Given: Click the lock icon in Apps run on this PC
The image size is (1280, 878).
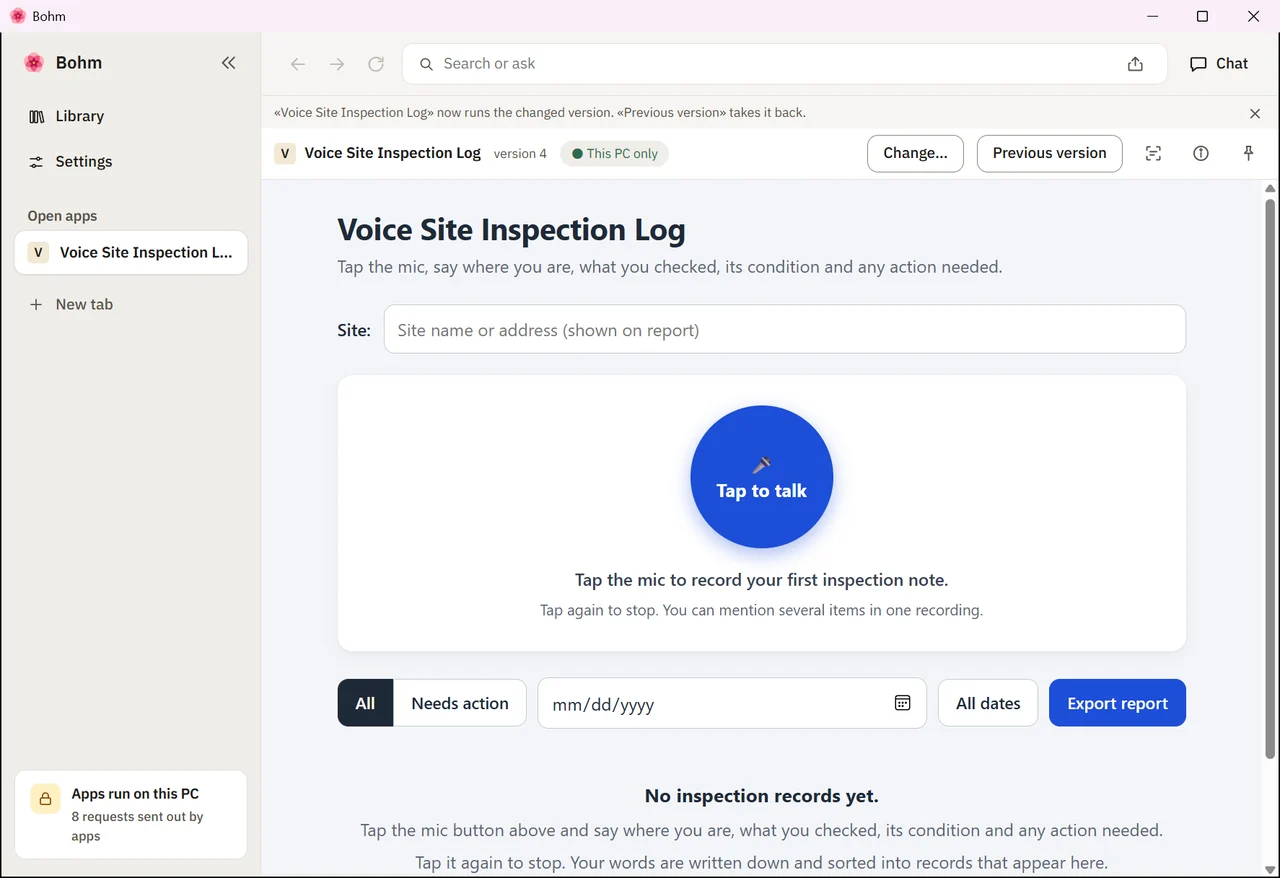Looking at the screenshot, I should coord(45,799).
